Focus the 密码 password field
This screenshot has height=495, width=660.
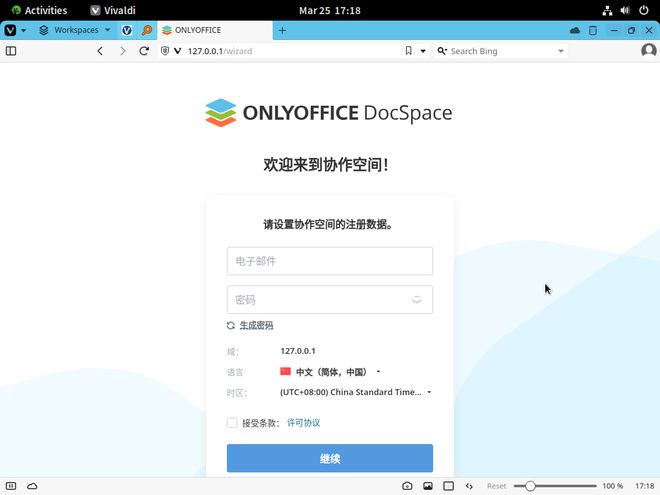(x=330, y=300)
